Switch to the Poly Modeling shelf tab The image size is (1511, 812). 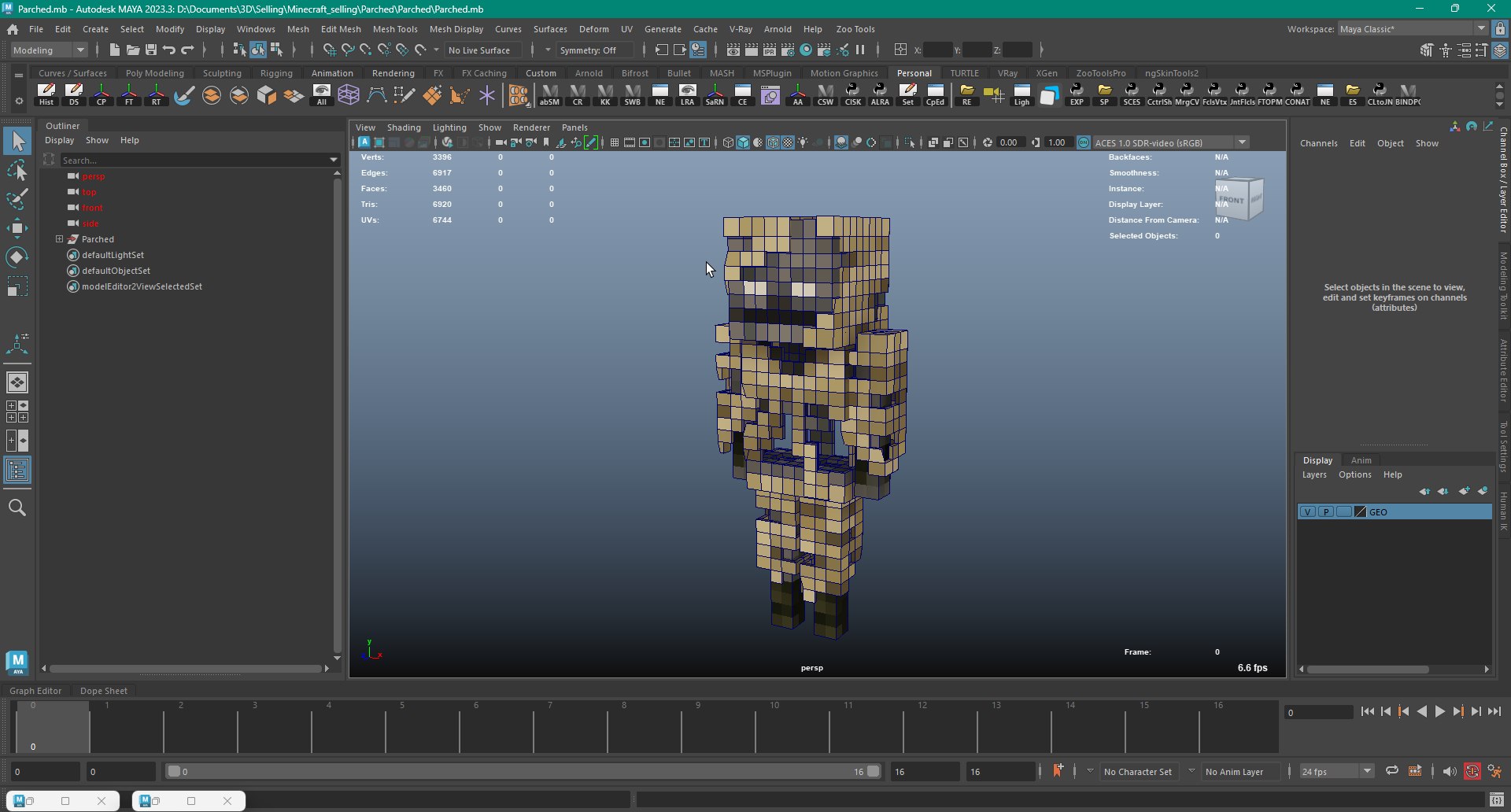(x=154, y=73)
